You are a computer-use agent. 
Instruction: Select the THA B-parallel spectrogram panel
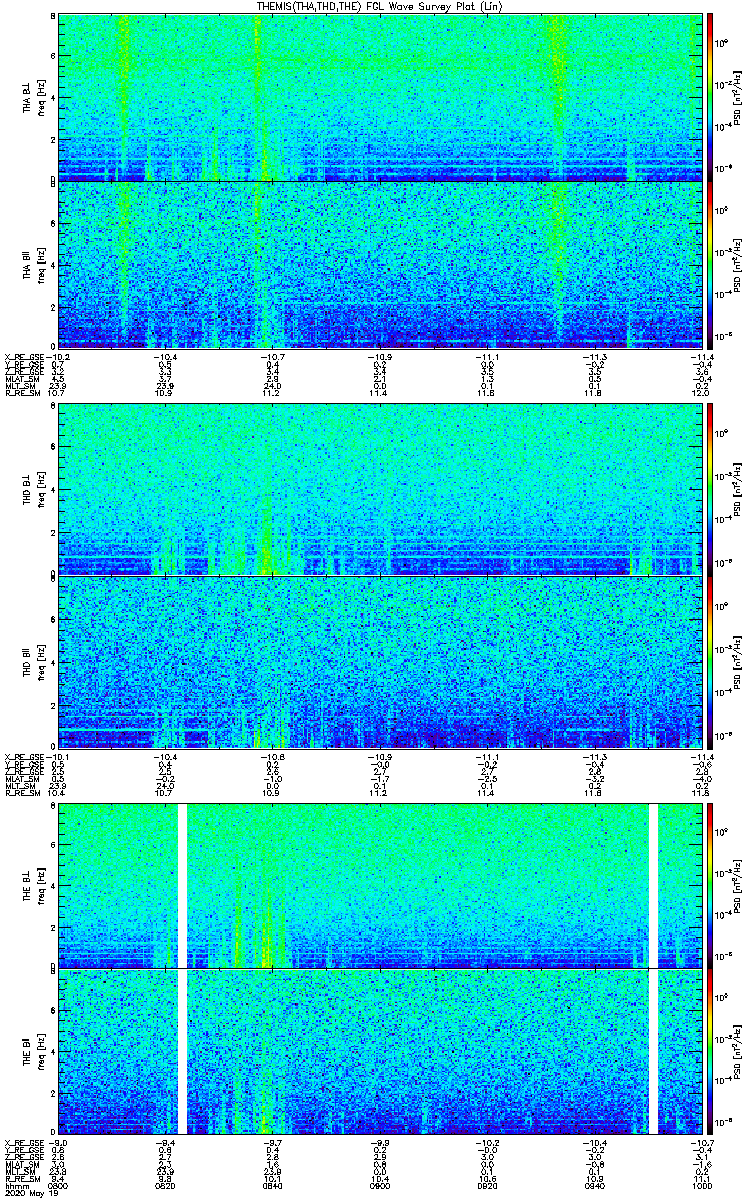[x=380, y=265]
